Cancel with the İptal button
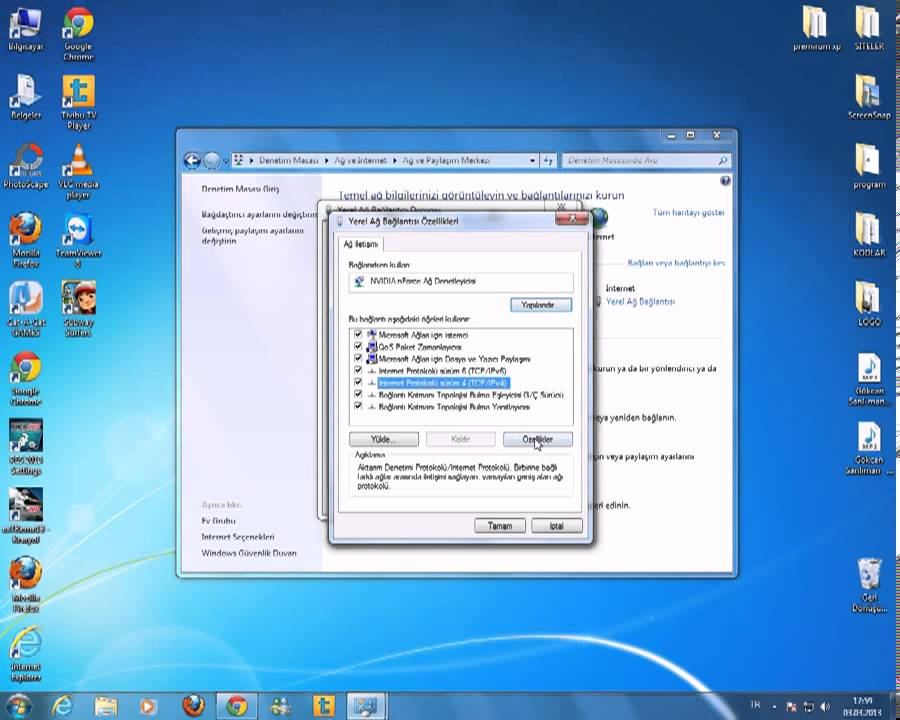The height and width of the screenshot is (720, 900). coord(556,525)
